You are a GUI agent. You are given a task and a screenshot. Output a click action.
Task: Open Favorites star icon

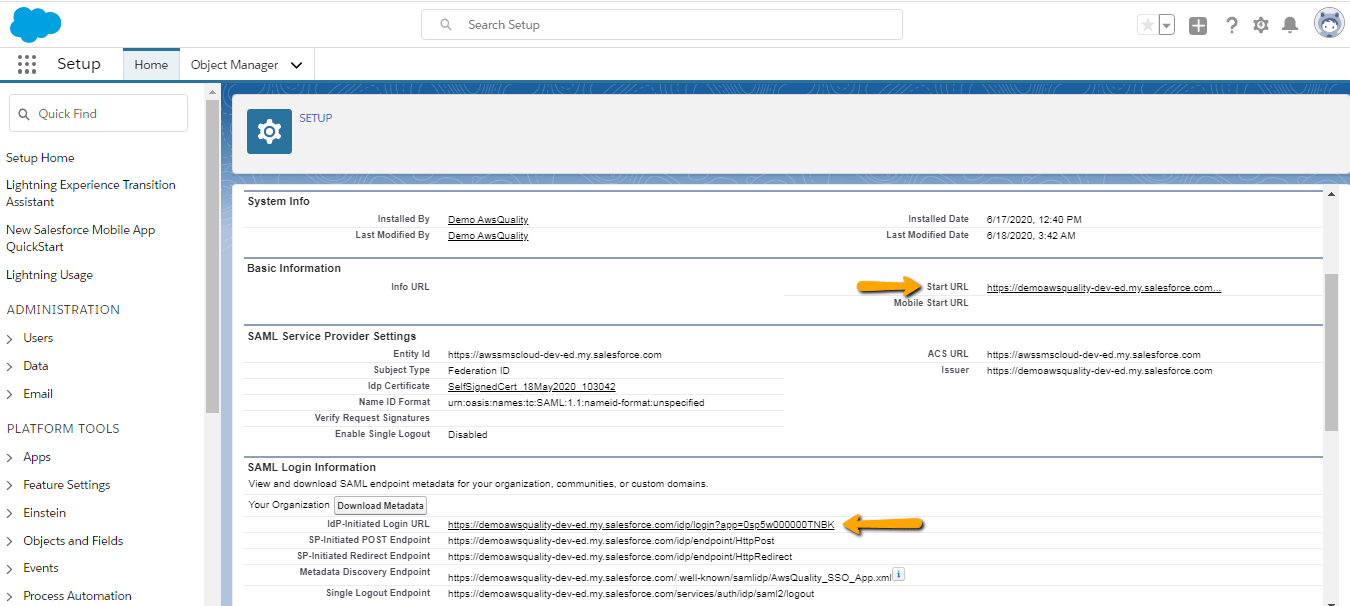click(x=1147, y=25)
